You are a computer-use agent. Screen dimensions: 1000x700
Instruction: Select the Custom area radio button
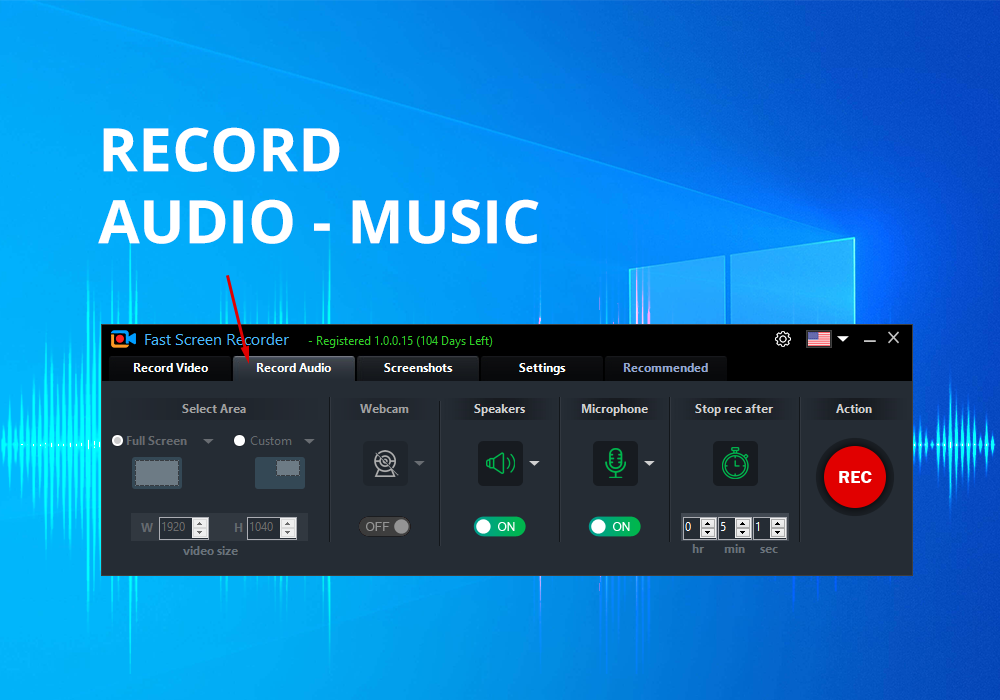tap(239, 441)
